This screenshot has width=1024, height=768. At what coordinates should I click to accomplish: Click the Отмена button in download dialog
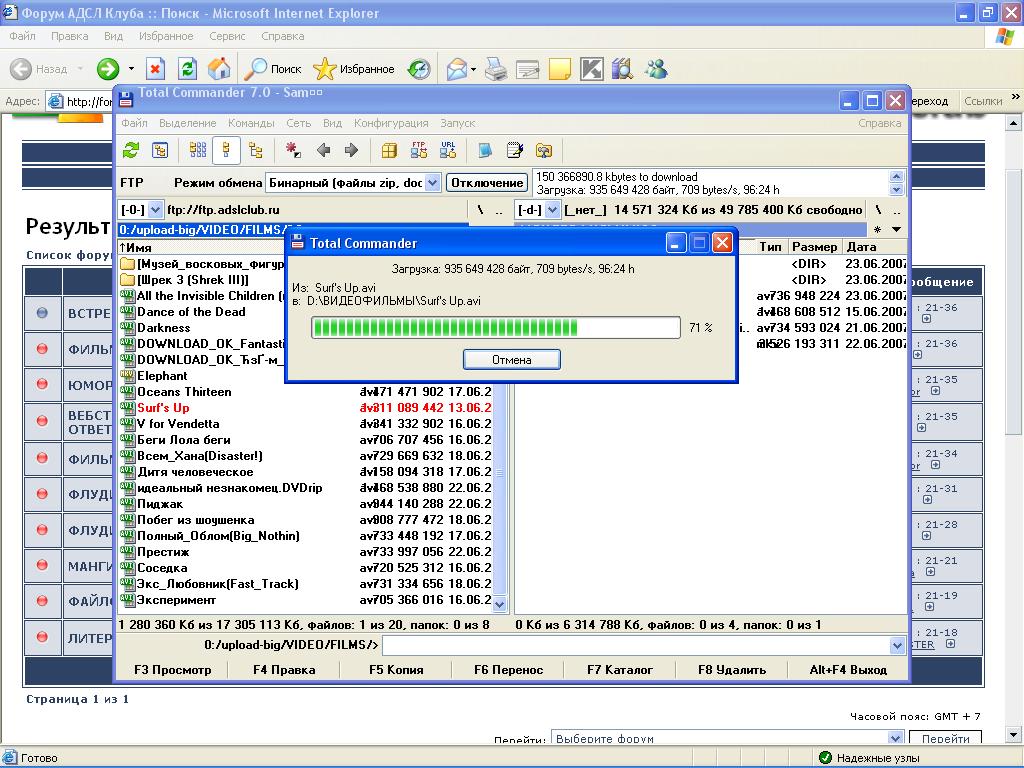(x=511, y=360)
